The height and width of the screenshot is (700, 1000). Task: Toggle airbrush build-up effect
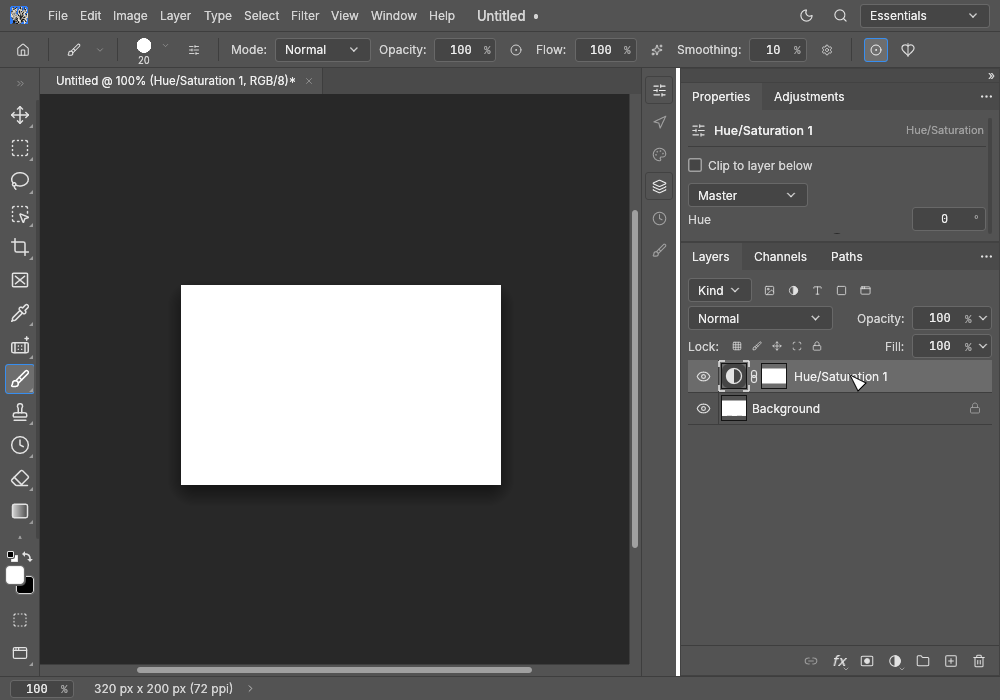pos(657,50)
